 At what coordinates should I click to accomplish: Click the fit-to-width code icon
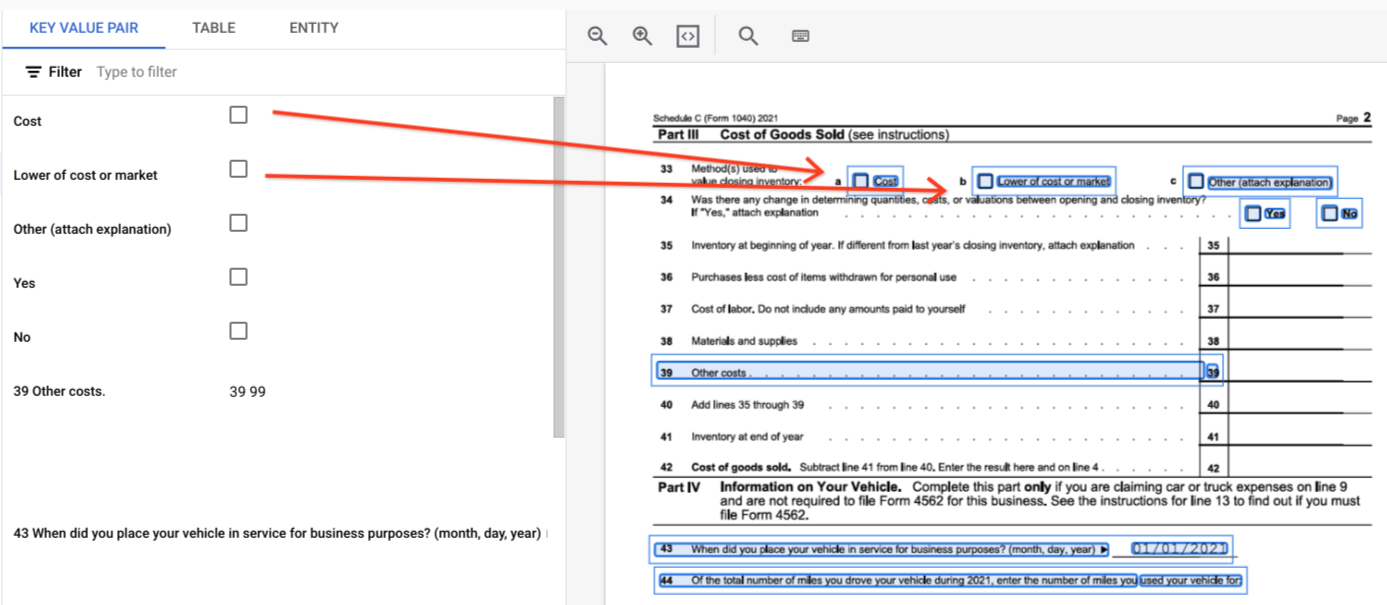[x=687, y=36]
